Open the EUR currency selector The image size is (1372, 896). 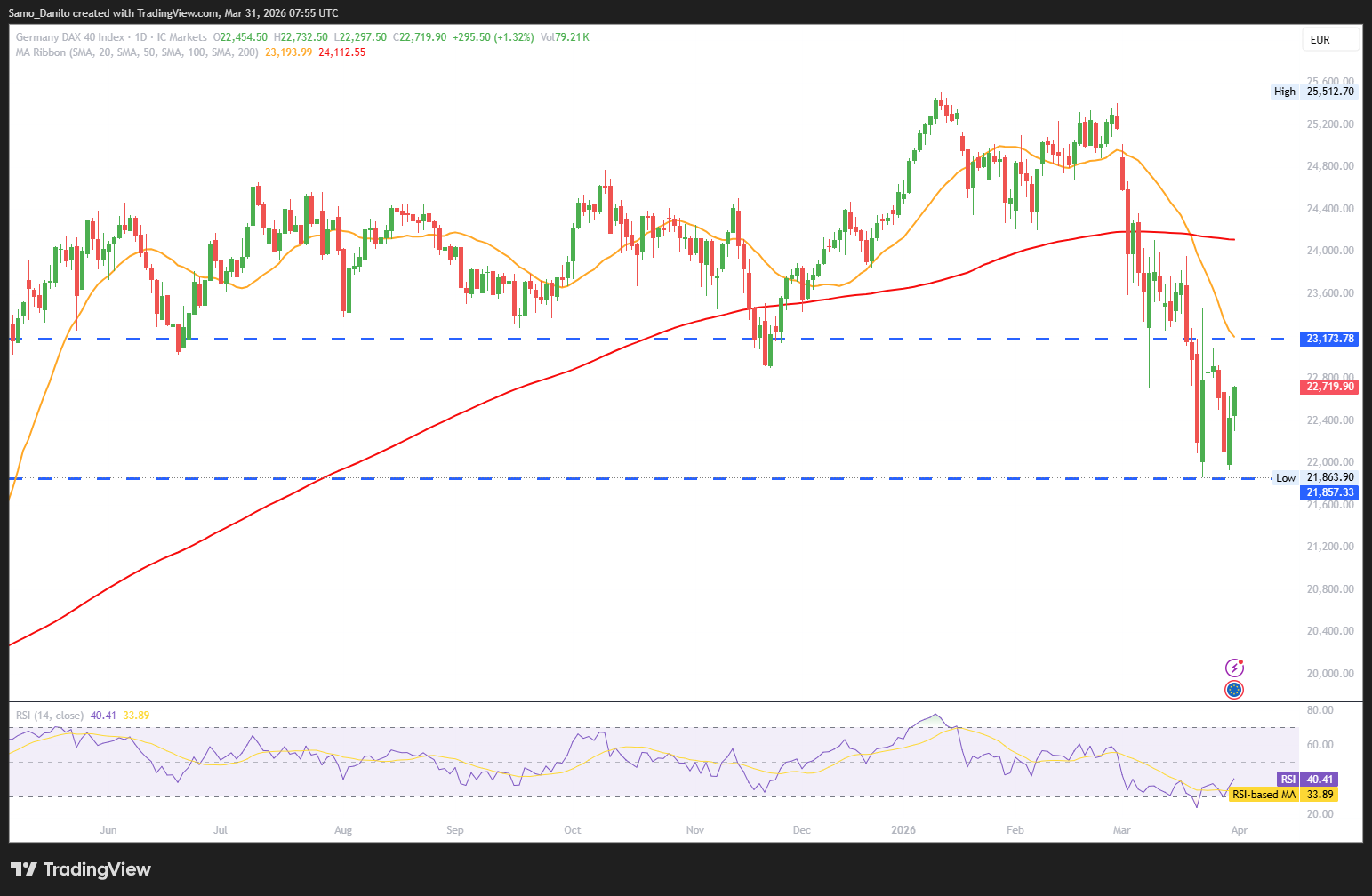click(x=1331, y=39)
